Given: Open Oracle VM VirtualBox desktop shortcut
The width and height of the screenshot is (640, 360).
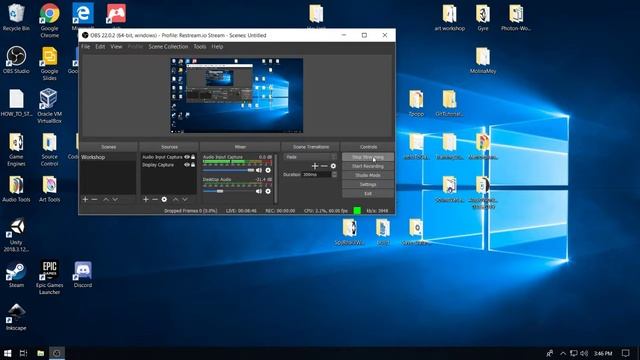Looking at the screenshot, I should [x=49, y=106].
